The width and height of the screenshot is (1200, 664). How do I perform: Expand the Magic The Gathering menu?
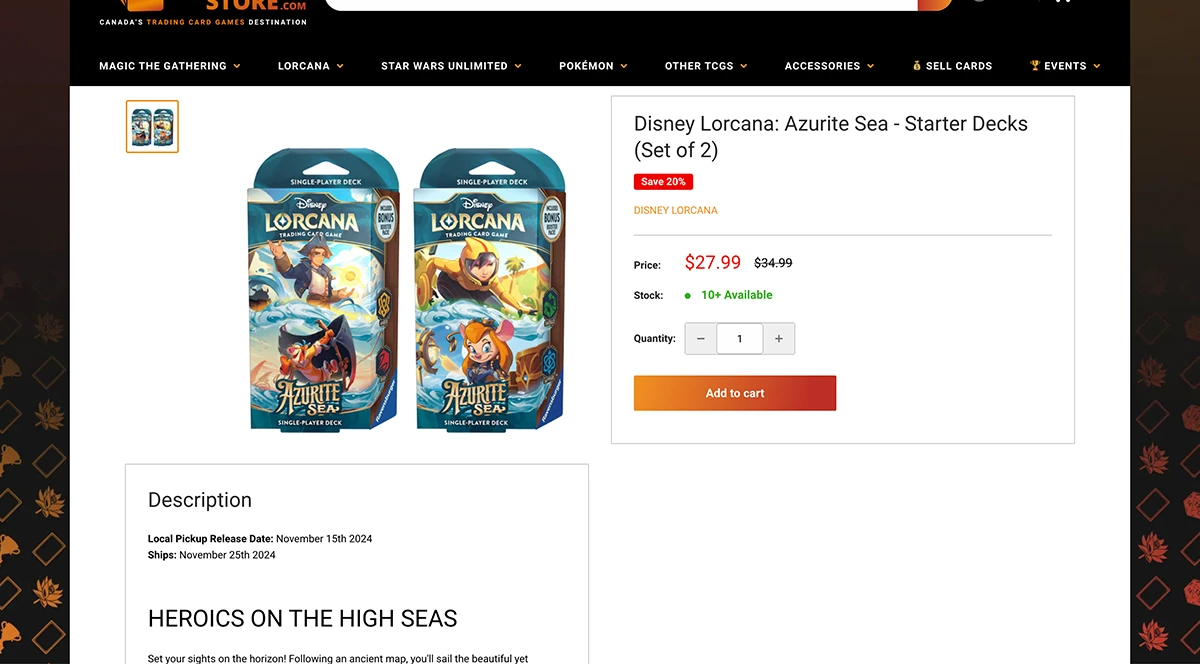pyautogui.click(x=162, y=65)
